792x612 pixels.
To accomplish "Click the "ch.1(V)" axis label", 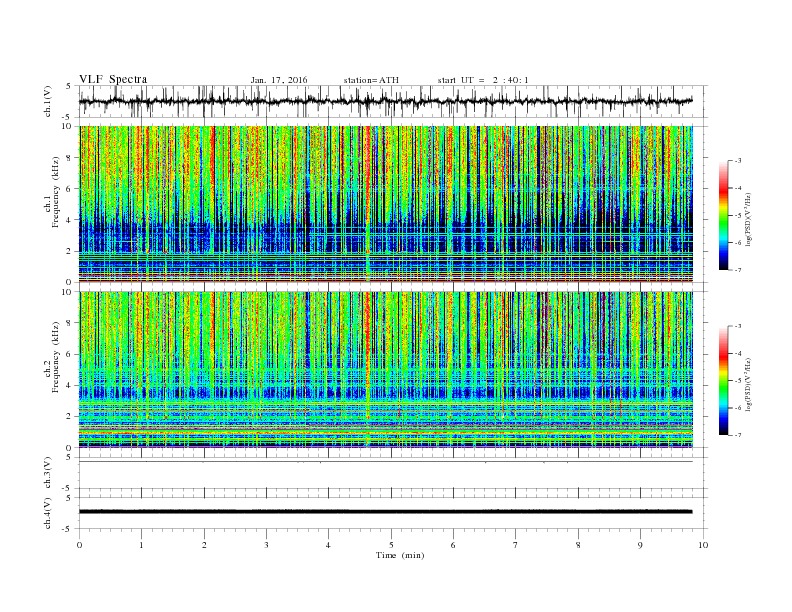I will pyautogui.click(x=48, y=101).
